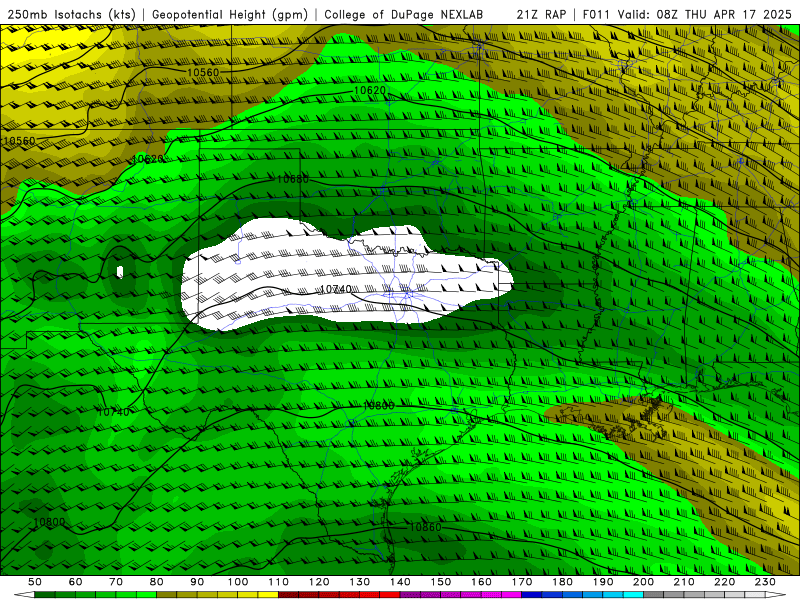Click the 'F011' forecast hour text

596,14
